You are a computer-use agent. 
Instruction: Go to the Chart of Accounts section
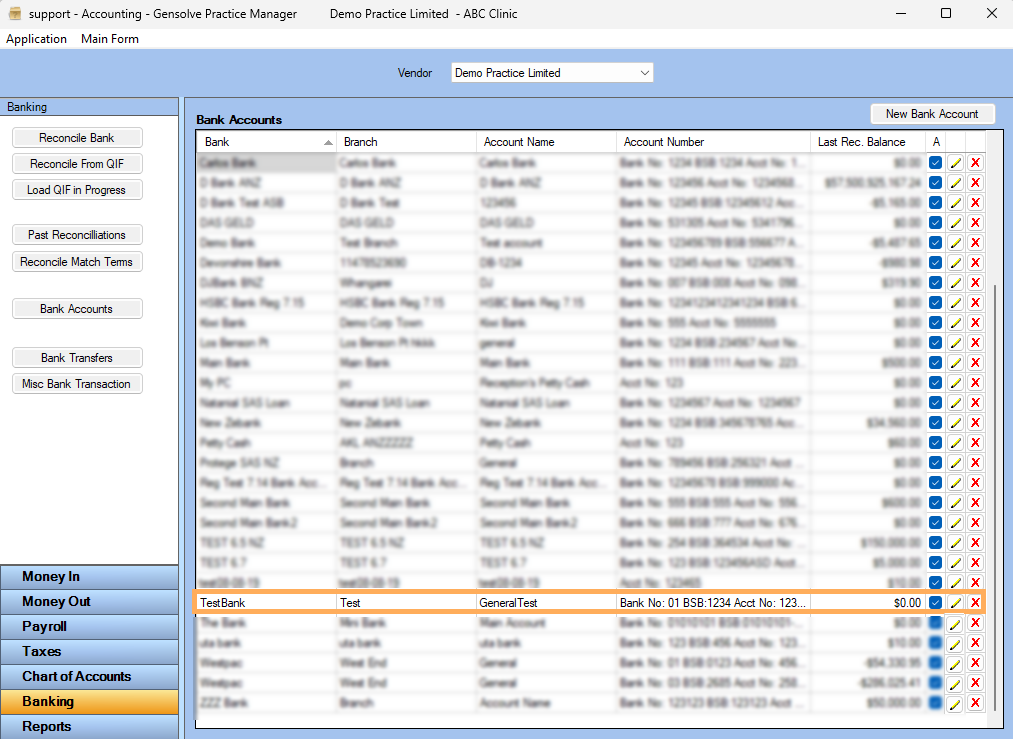point(89,677)
